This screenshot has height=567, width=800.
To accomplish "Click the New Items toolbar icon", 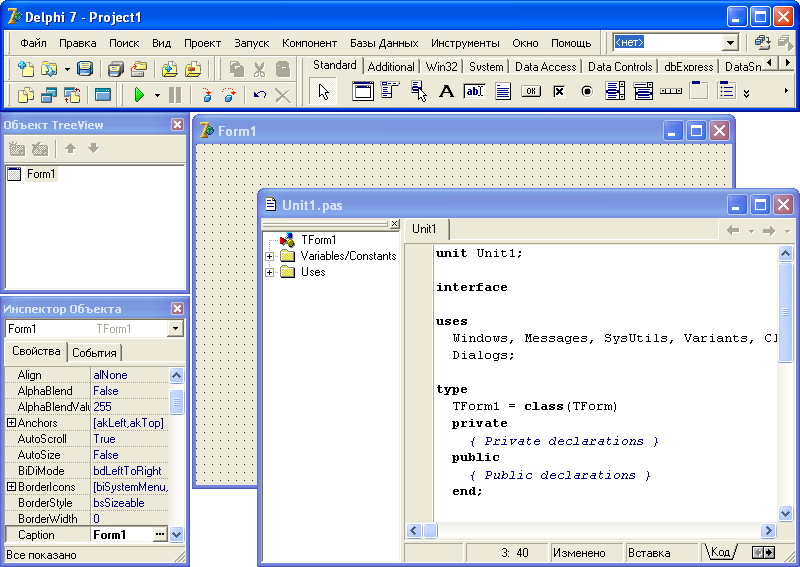I will tap(26, 68).
